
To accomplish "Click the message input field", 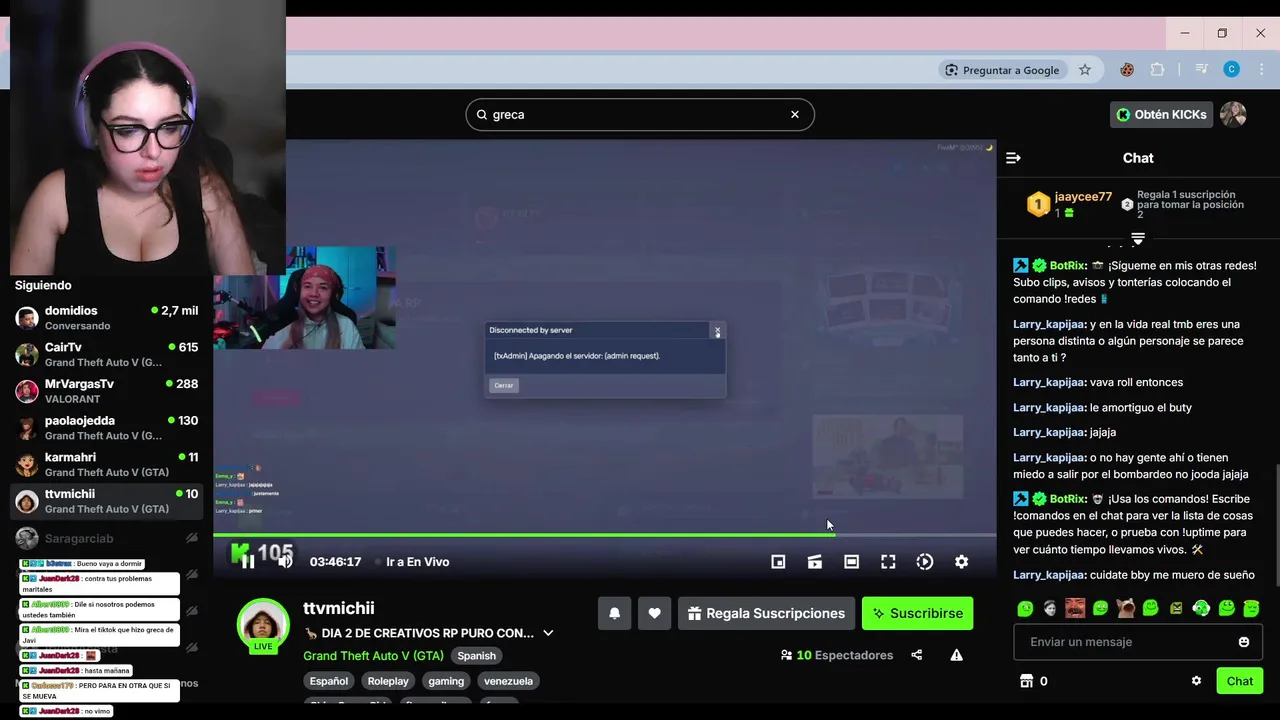I will [x=1138, y=642].
